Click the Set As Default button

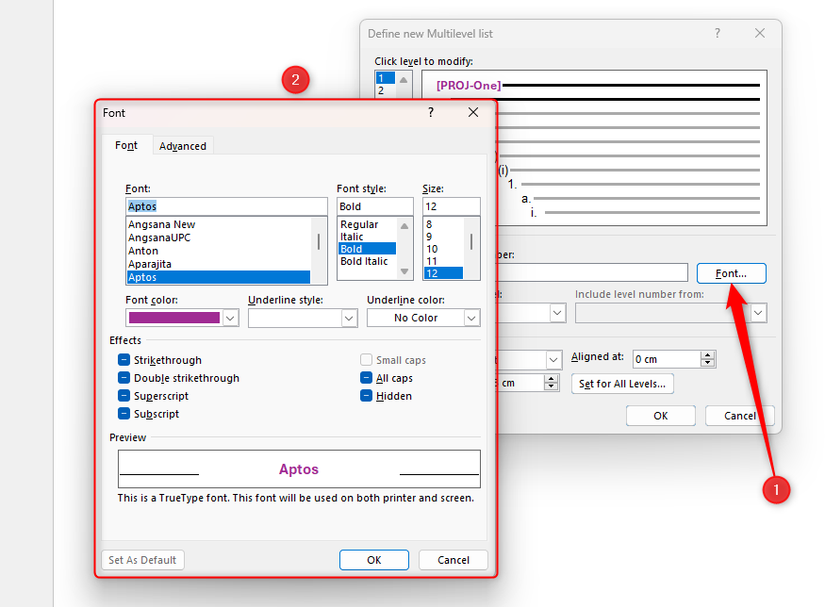[x=142, y=560]
